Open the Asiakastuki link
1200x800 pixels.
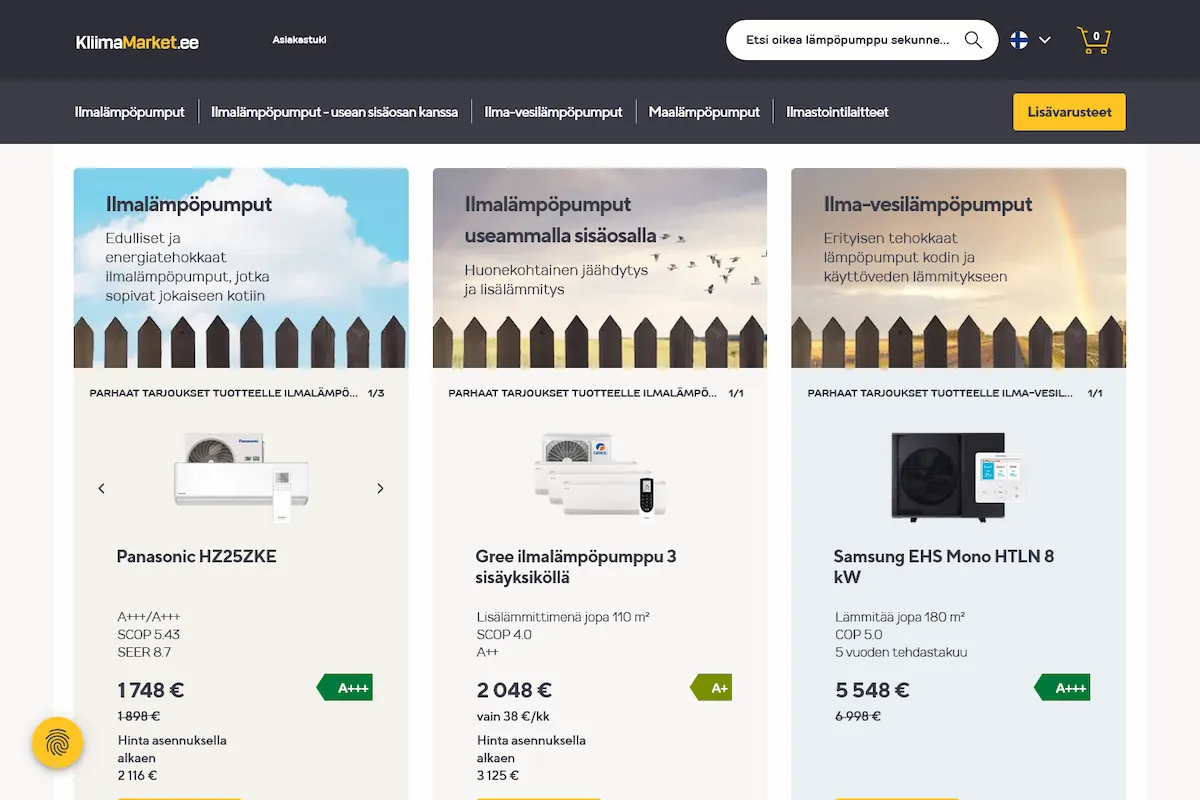[x=299, y=40]
